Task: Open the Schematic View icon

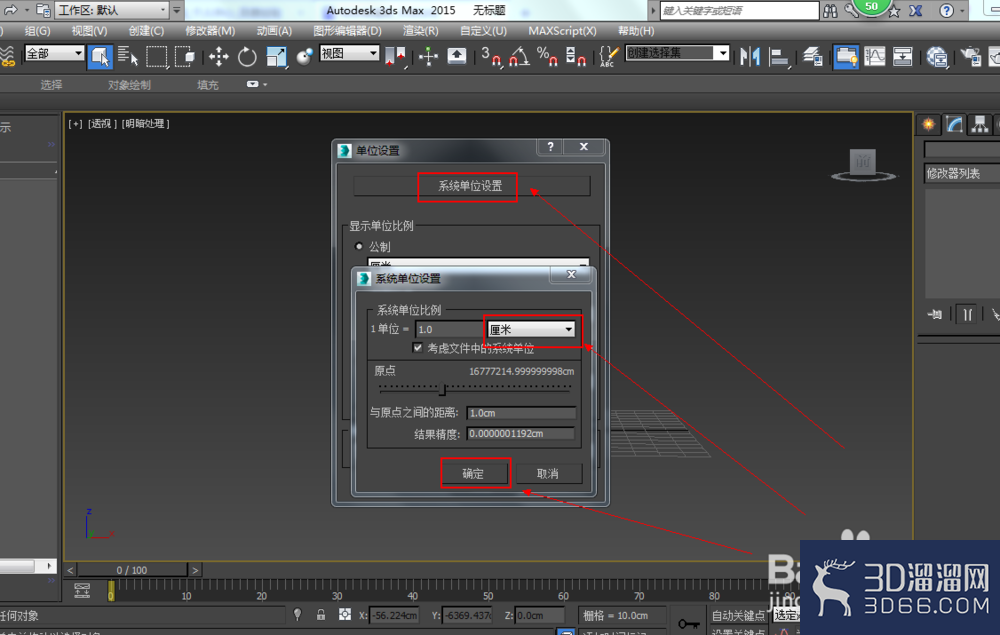Action: tap(902, 57)
